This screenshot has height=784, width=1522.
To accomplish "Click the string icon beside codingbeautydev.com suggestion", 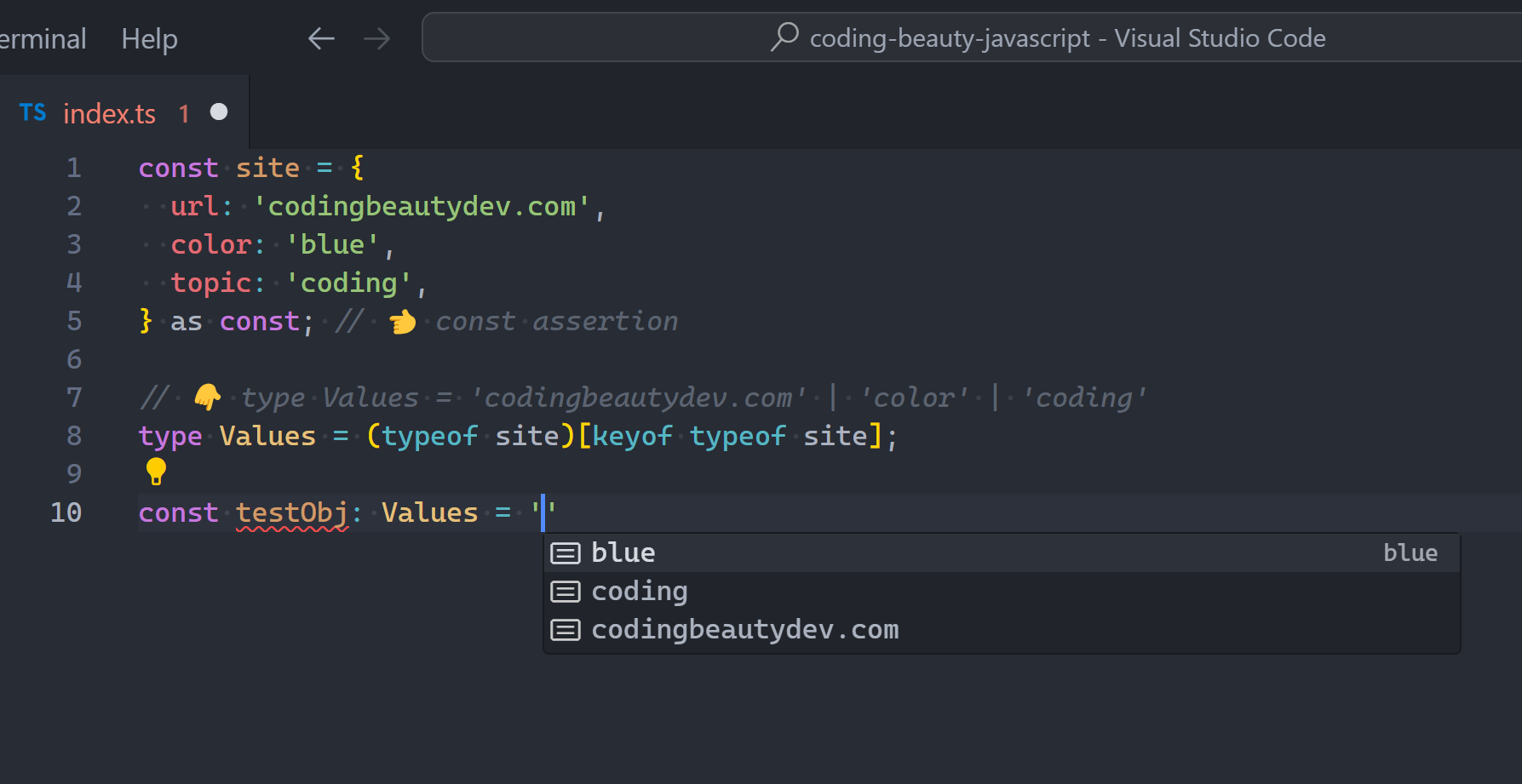I will coord(566,629).
